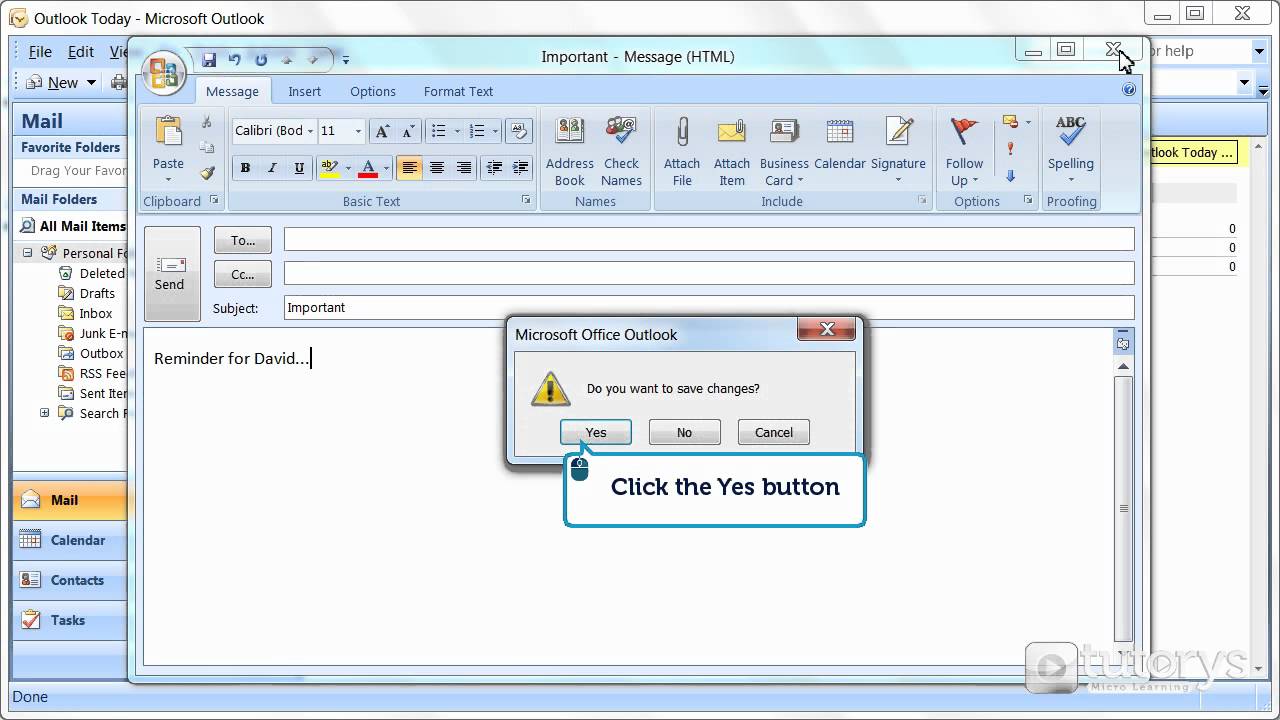This screenshot has height=720, width=1280.
Task: Toggle Align Text Left
Action: click(409, 168)
